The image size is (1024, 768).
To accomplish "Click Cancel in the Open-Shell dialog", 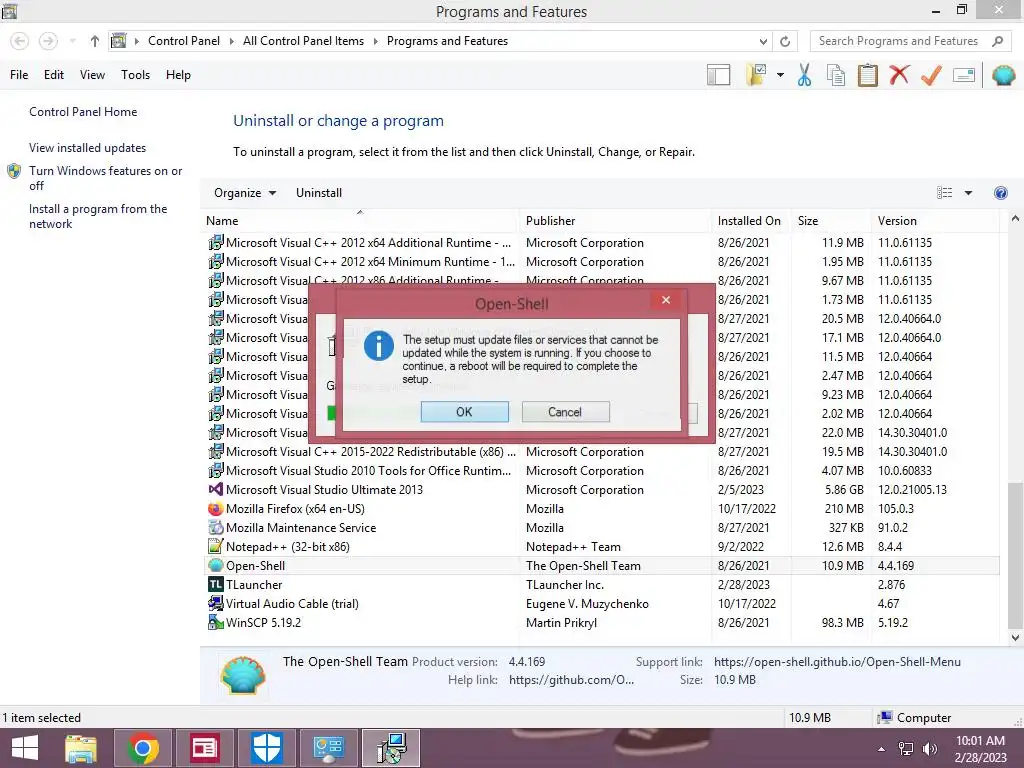I will point(565,412).
